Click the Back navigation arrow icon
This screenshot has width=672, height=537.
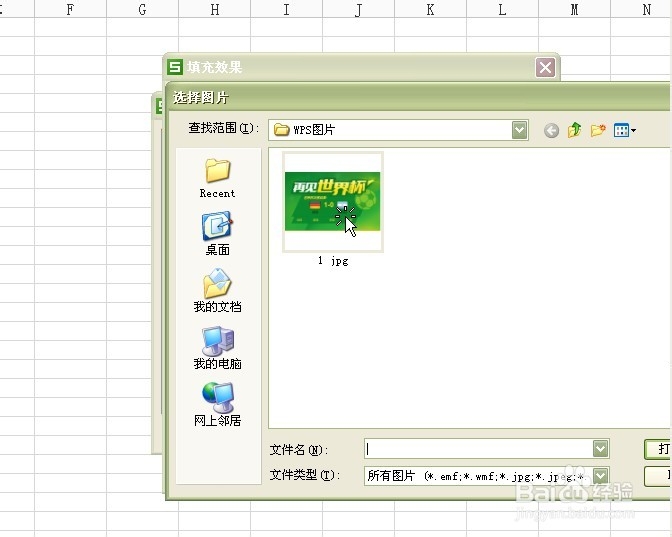(551, 130)
